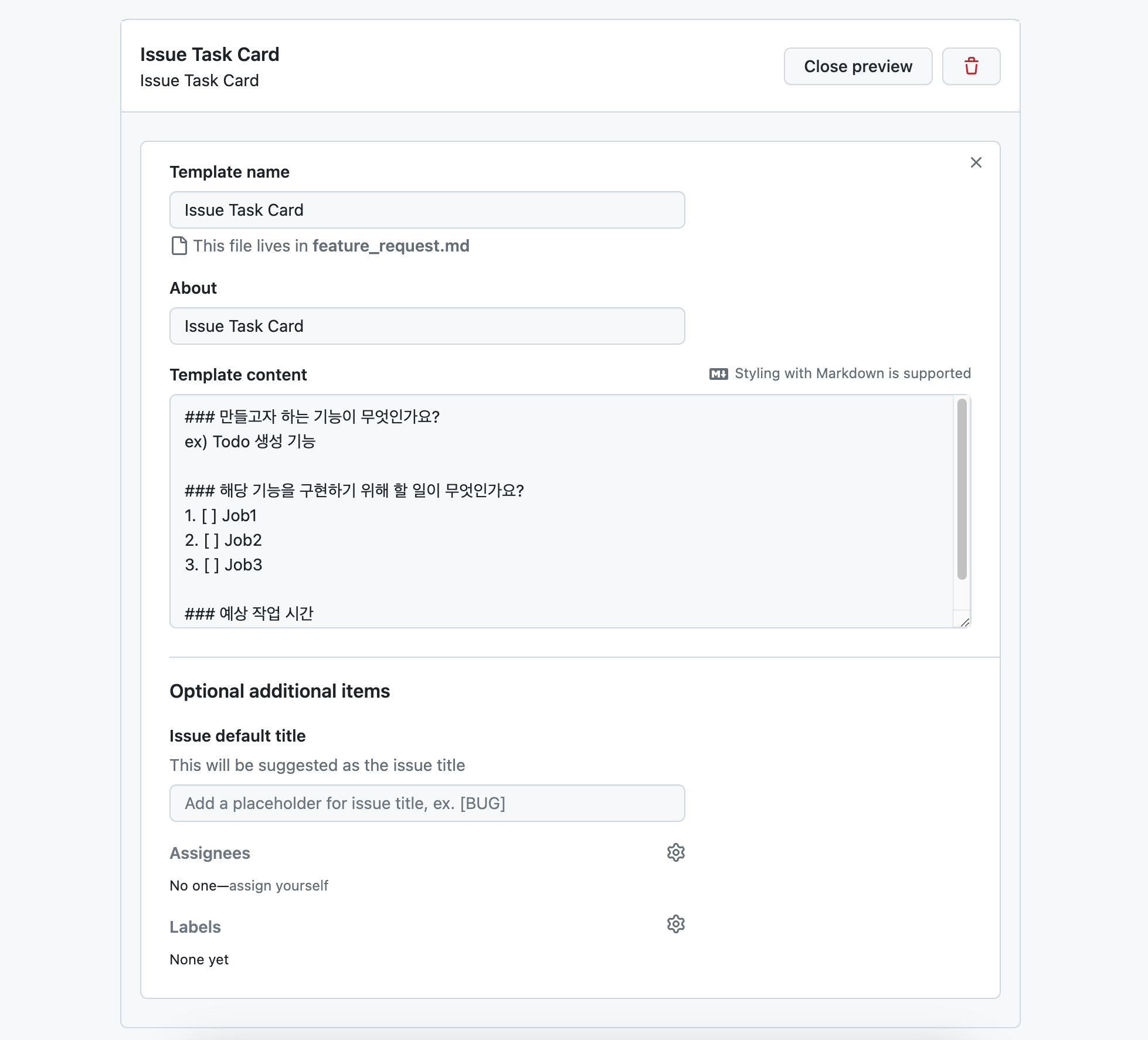Click the 'ex) Todo 생성 기능' line

pyautogui.click(x=250, y=441)
